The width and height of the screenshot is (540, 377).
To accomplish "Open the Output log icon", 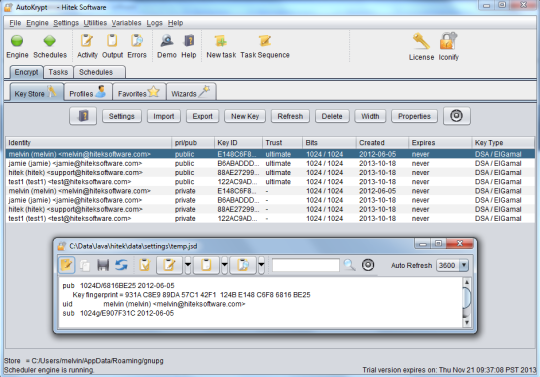I will coord(112,41).
